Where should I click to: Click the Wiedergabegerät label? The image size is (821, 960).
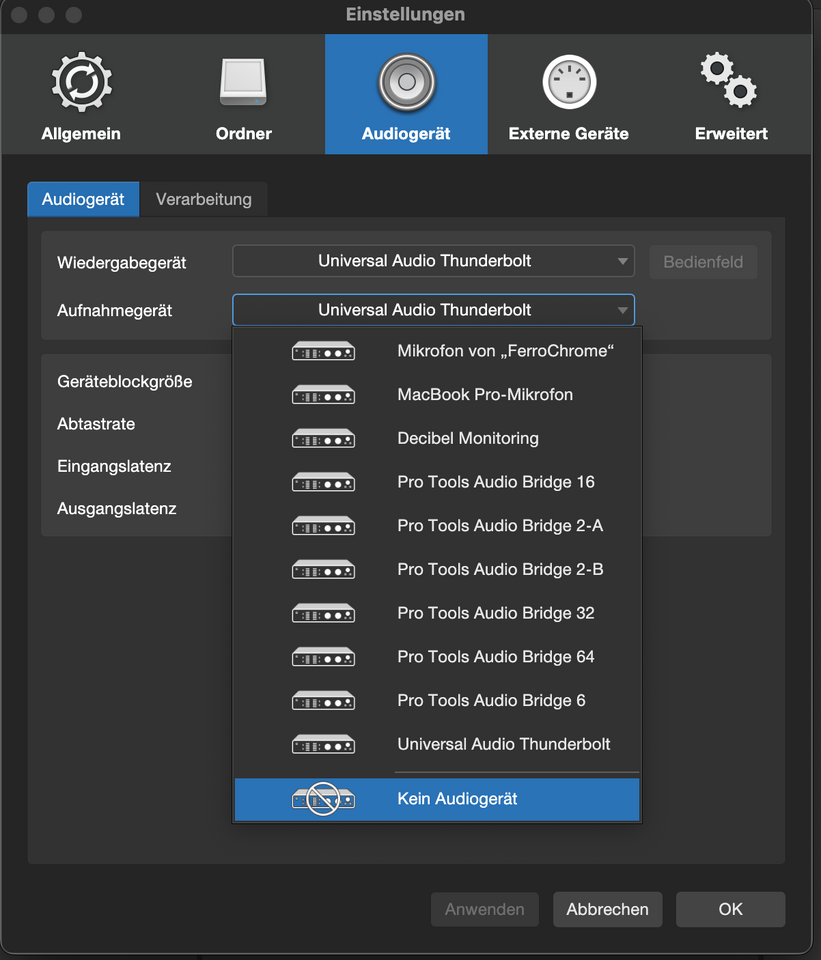(122, 263)
